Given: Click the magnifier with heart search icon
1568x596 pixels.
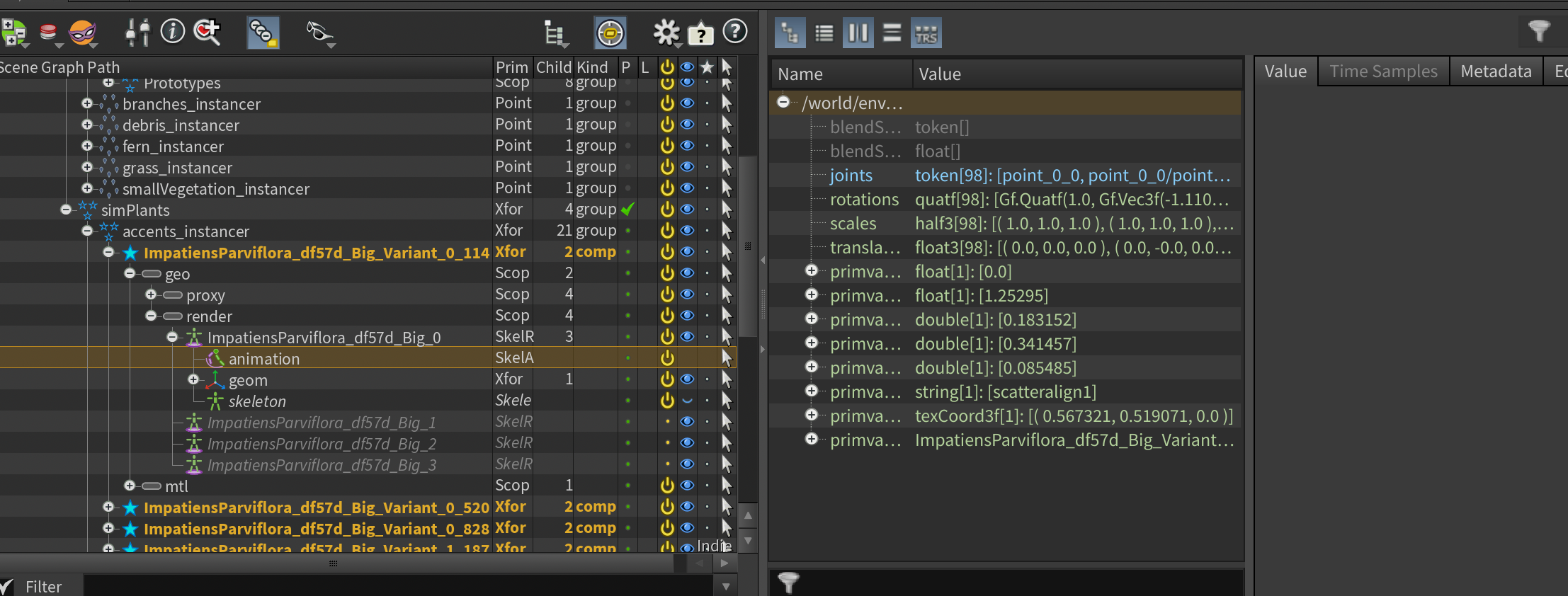Looking at the screenshot, I should pos(207,32).
